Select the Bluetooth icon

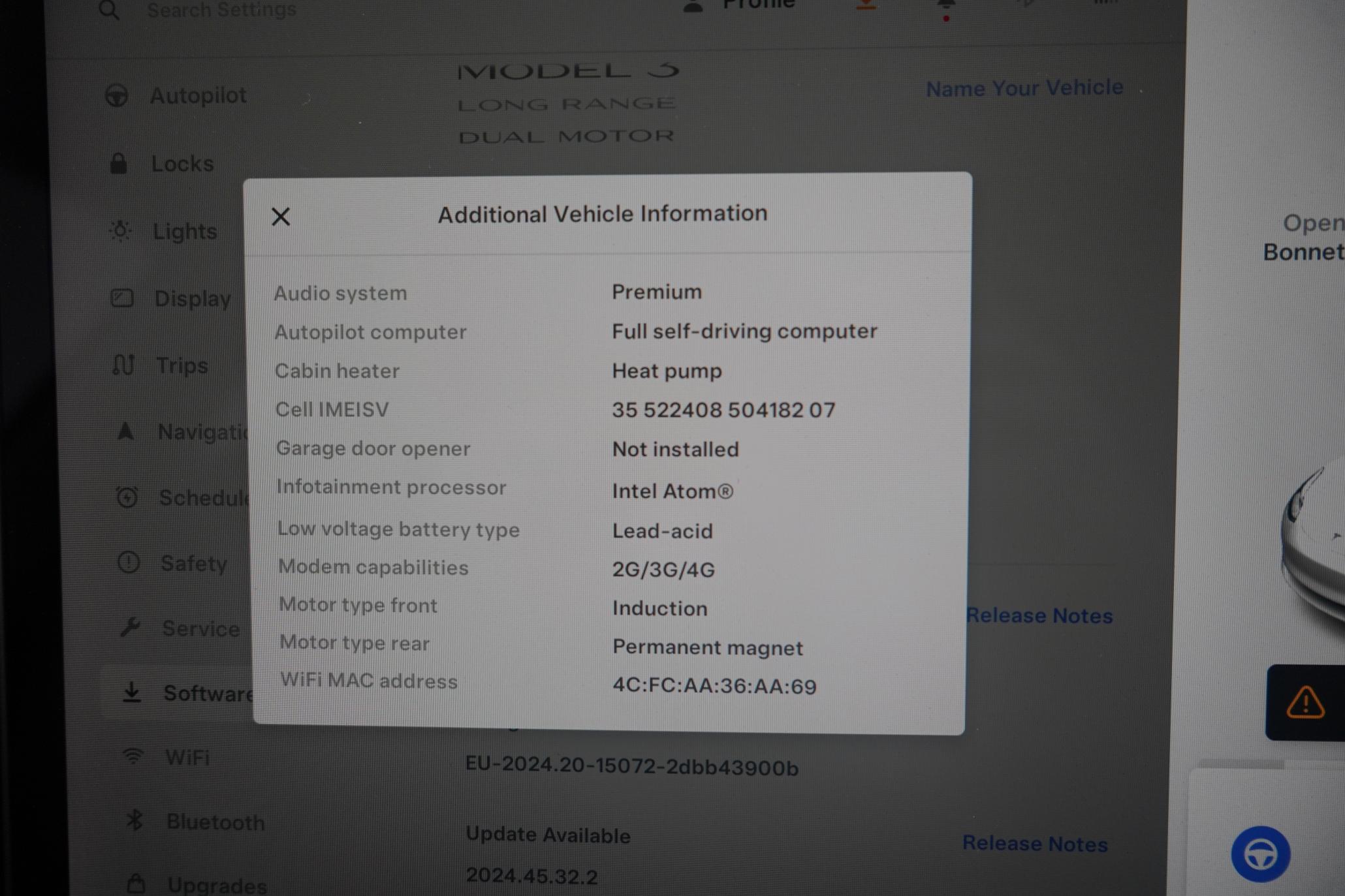pyautogui.click(x=134, y=820)
